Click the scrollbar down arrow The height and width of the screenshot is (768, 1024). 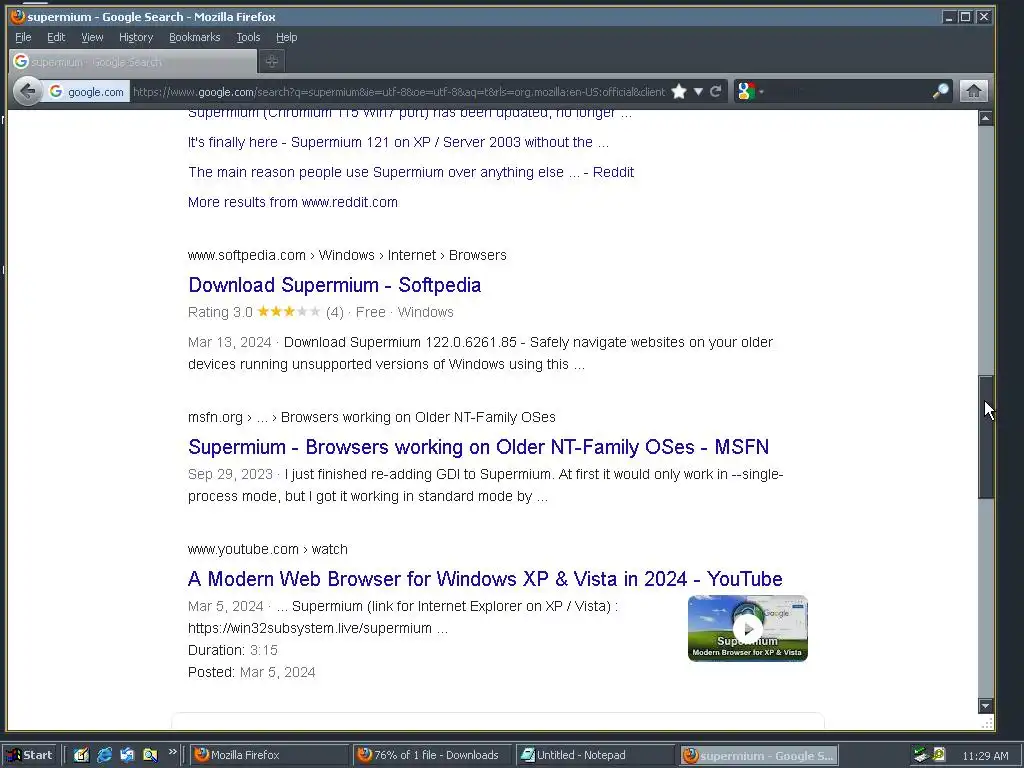click(985, 705)
